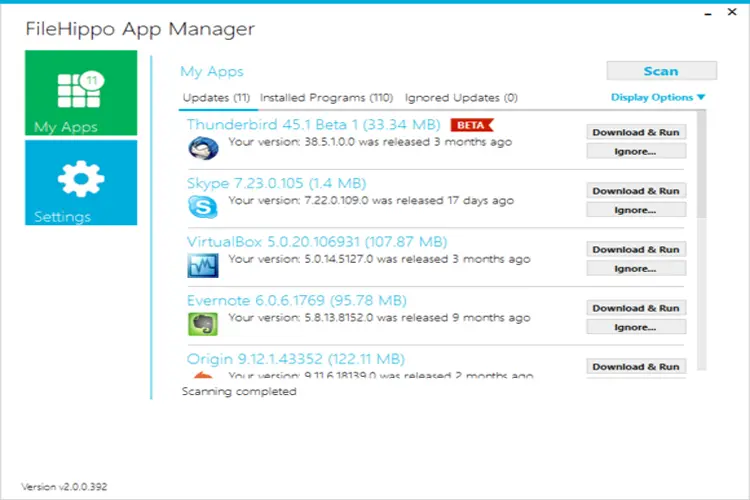Click the red BETA badge
Viewport: 750px width, 500px height.
471,125
